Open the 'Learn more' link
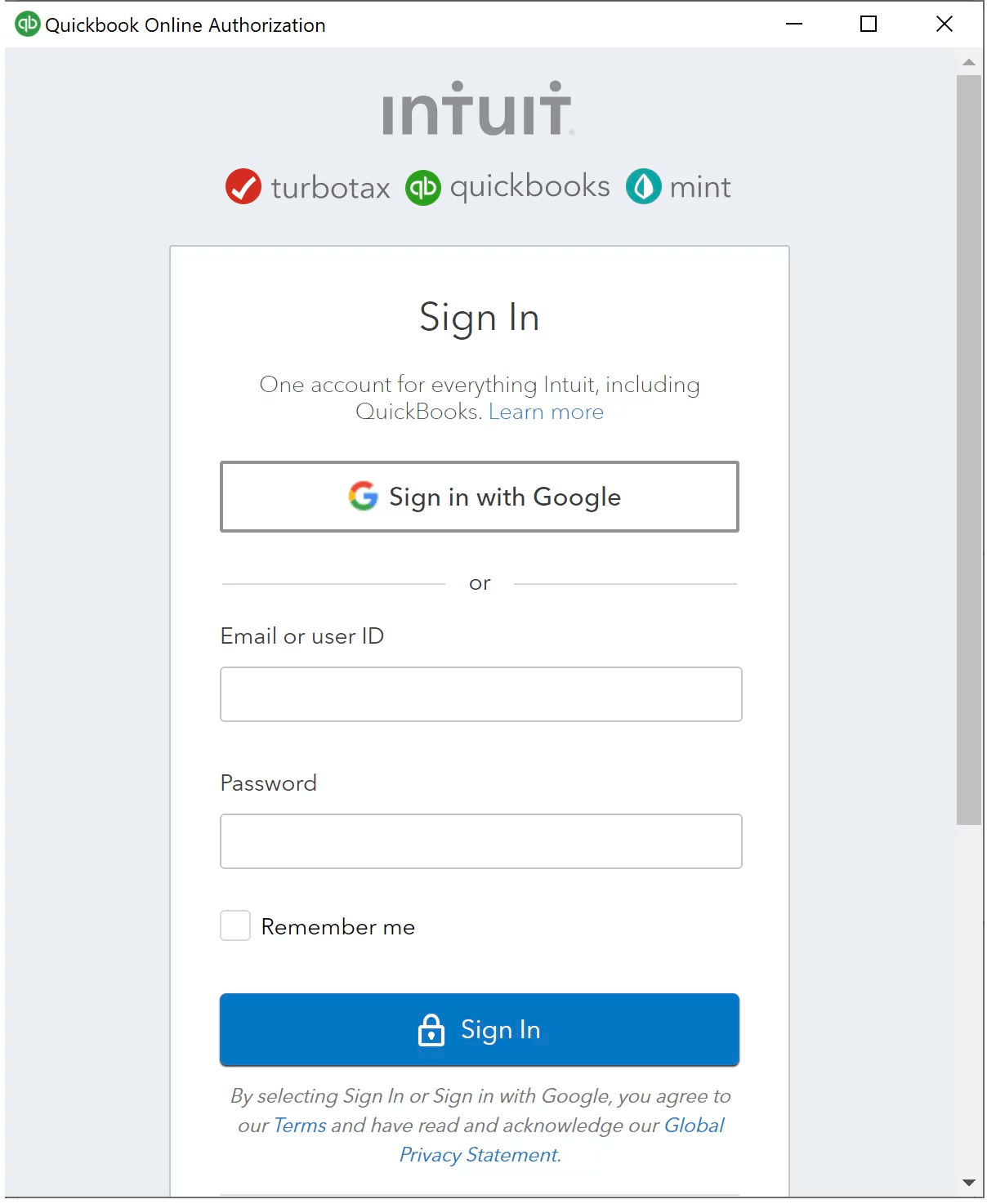Image resolution: width=987 pixels, height=1204 pixels. [x=546, y=412]
